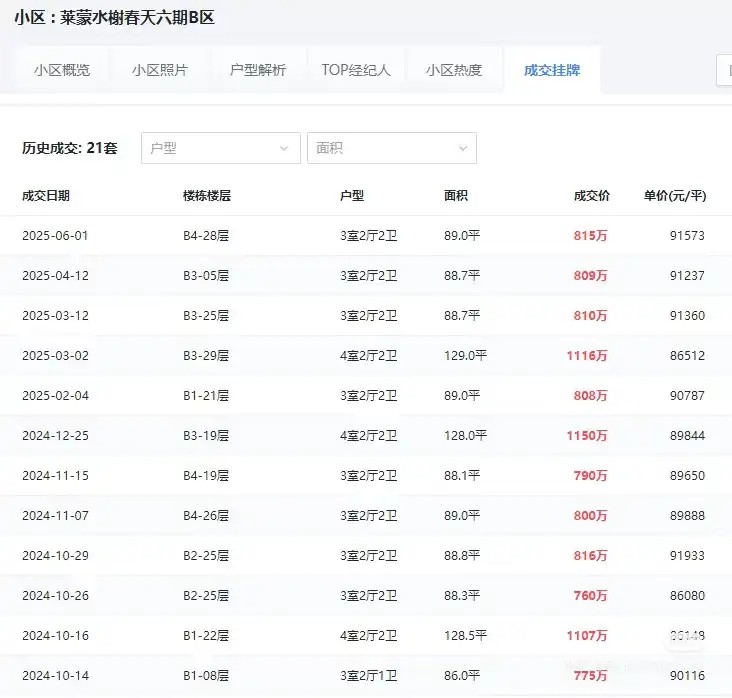The width and height of the screenshot is (732, 698).
Task: Expand the 面积 filter dropdown
Action: pyautogui.click(x=391, y=148)
